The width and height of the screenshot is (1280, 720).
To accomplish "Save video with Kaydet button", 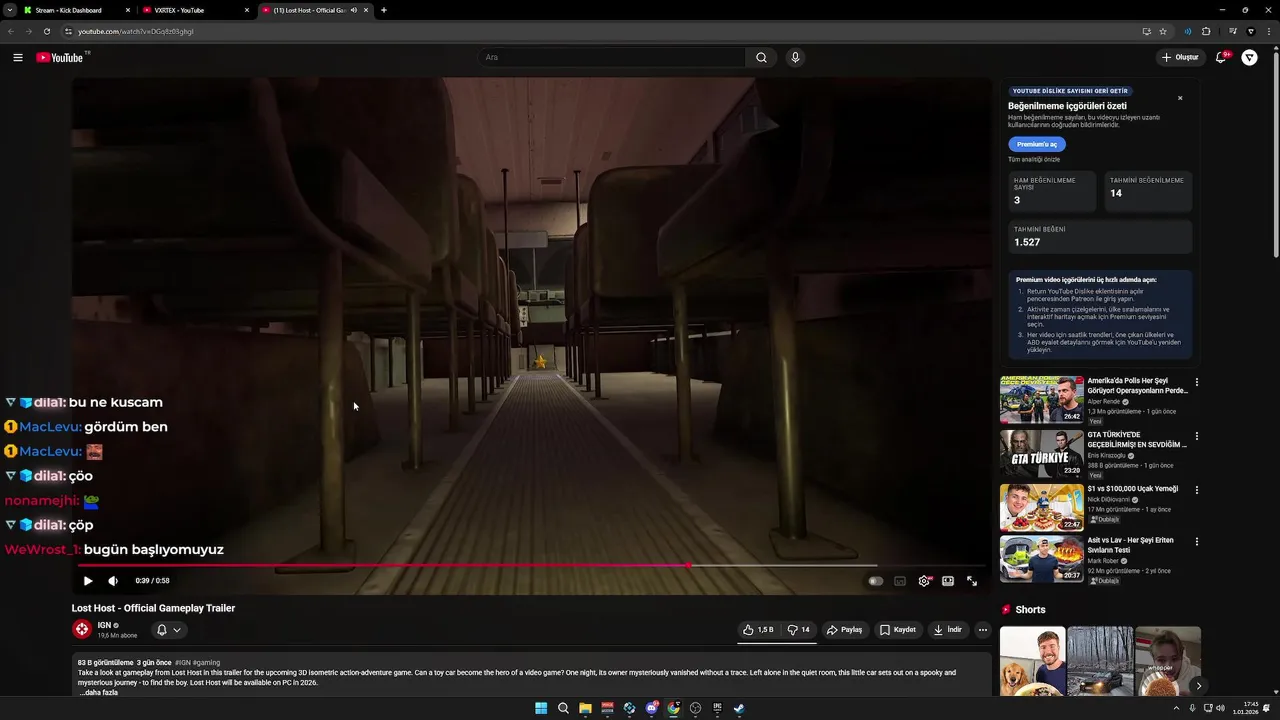I will click(x=898, y=630).
